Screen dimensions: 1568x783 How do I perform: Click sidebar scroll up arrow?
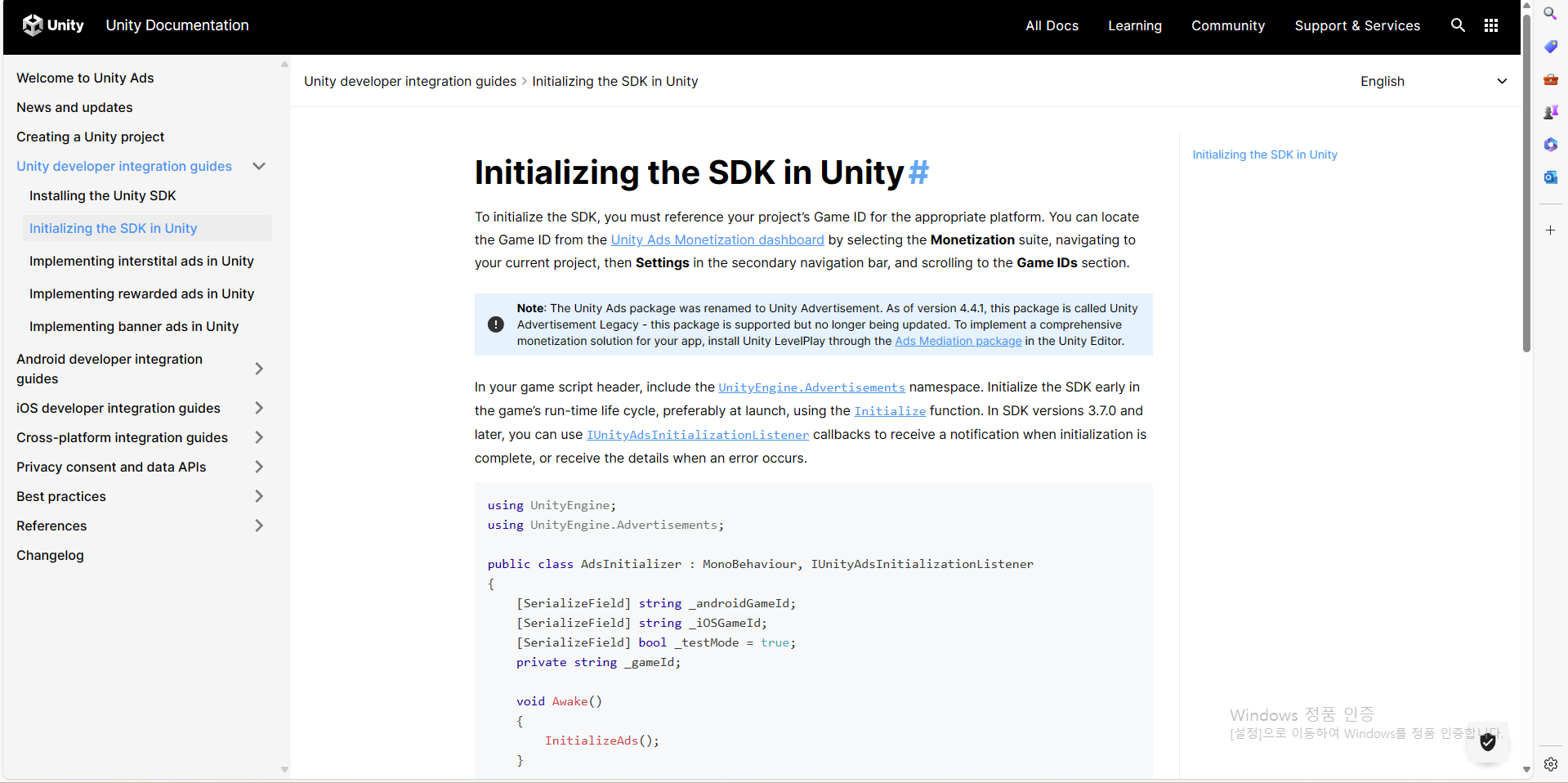pyautogui.click(x=284, y=64)
